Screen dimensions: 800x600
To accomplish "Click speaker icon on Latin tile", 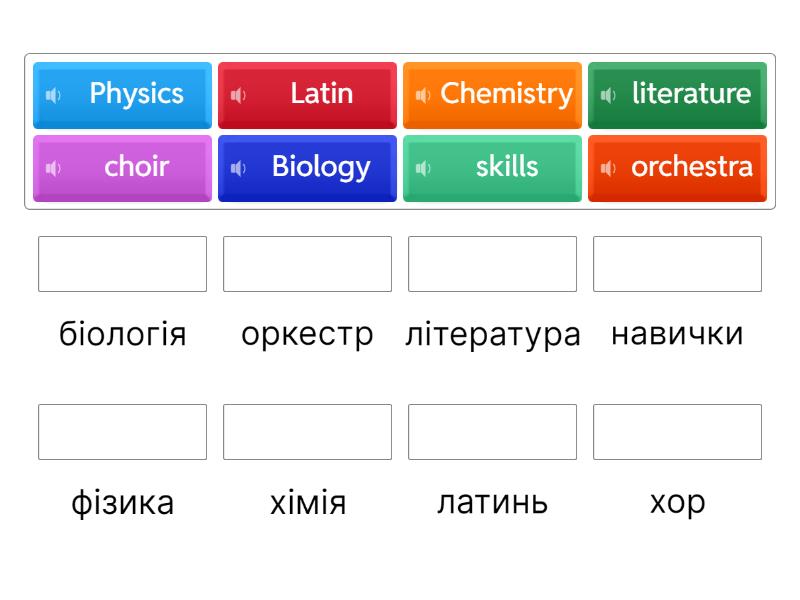I will point(238,95).
